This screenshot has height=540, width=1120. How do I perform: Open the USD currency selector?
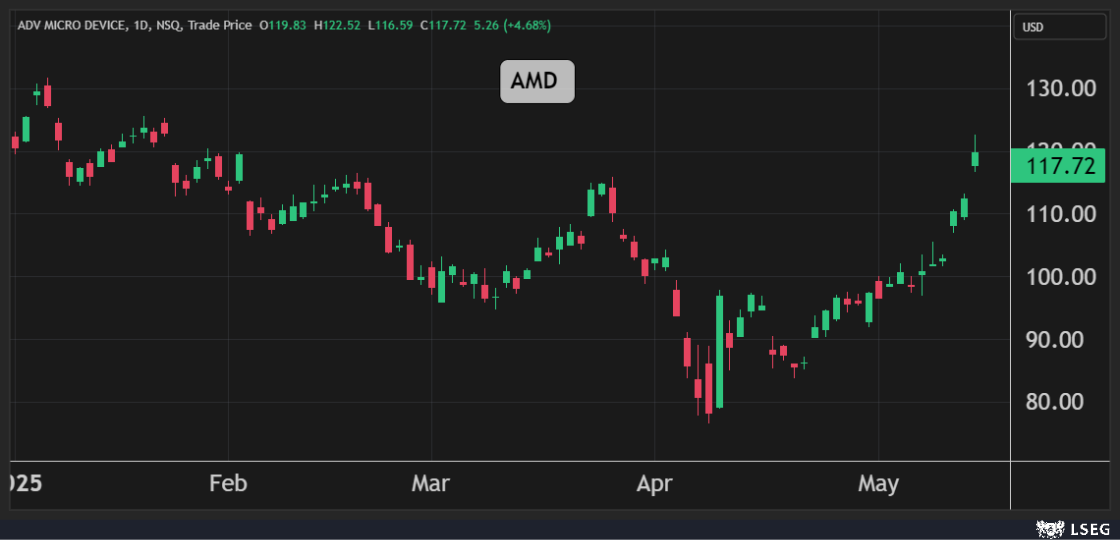point(1032,27)
